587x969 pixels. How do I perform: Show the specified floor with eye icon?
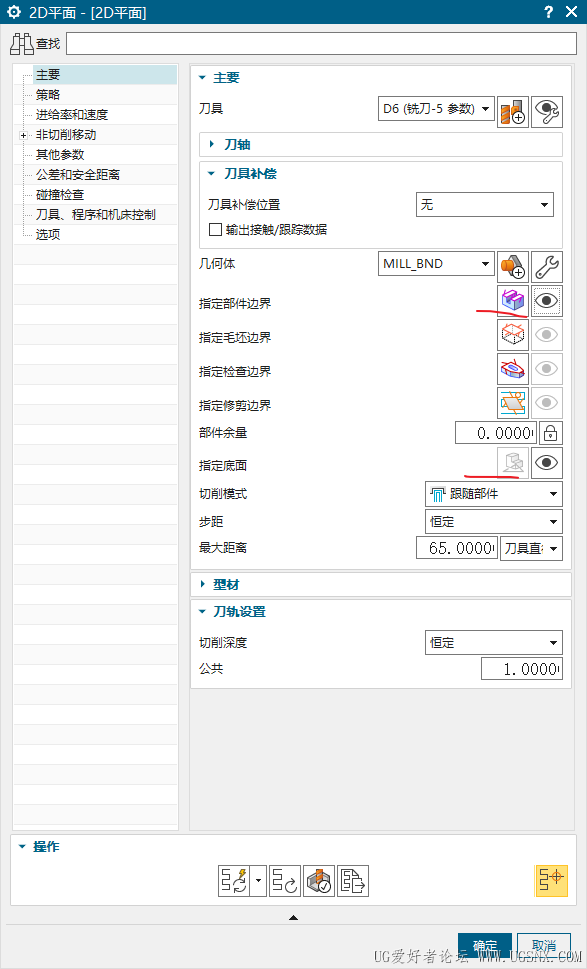[547, 463]
